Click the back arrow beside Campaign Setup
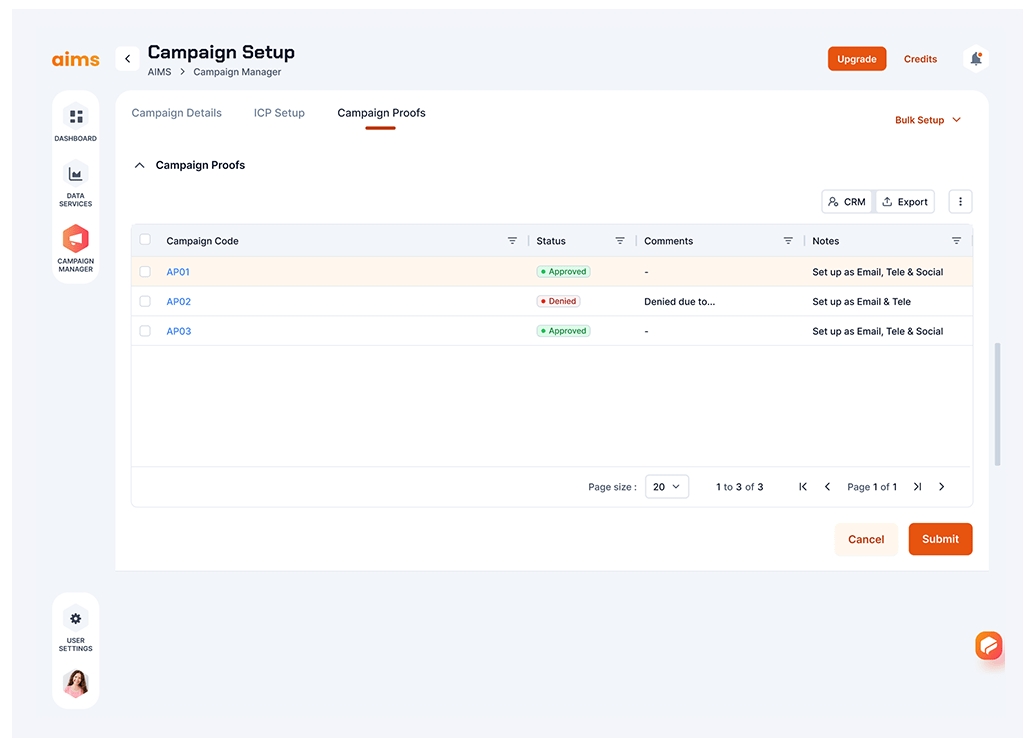The height and width of the screenshot is (750, 1034). click(127, 59)
